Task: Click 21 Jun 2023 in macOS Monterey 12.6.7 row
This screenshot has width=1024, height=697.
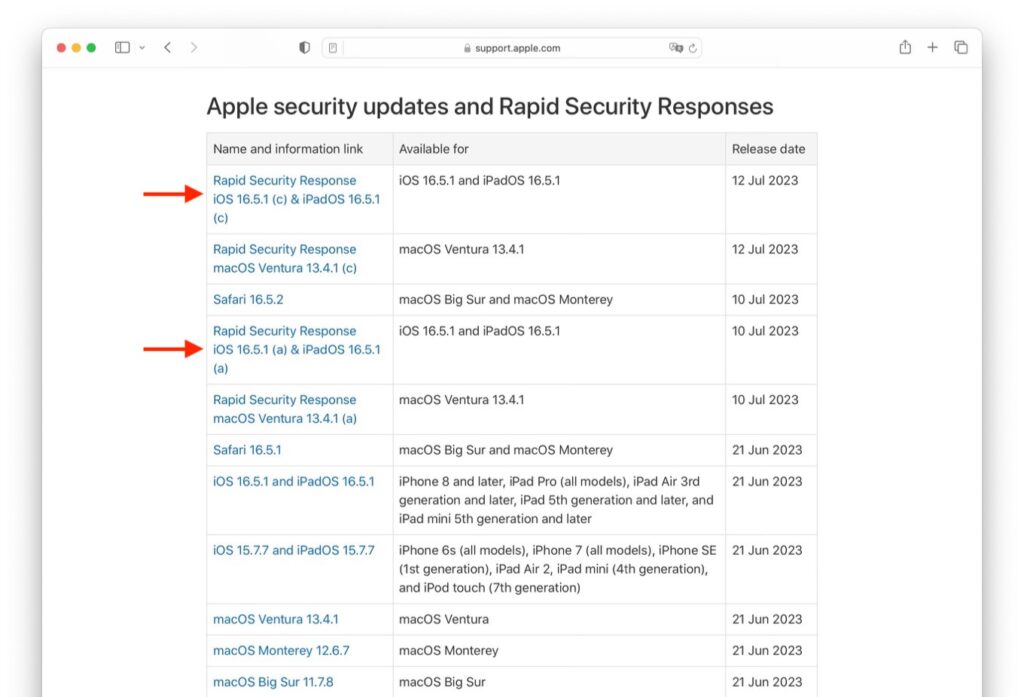Action: click(x=767, y=651)
